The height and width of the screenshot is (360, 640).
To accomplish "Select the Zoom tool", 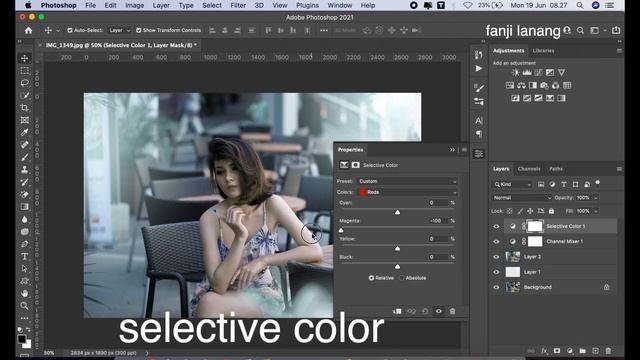I will 24,306.
